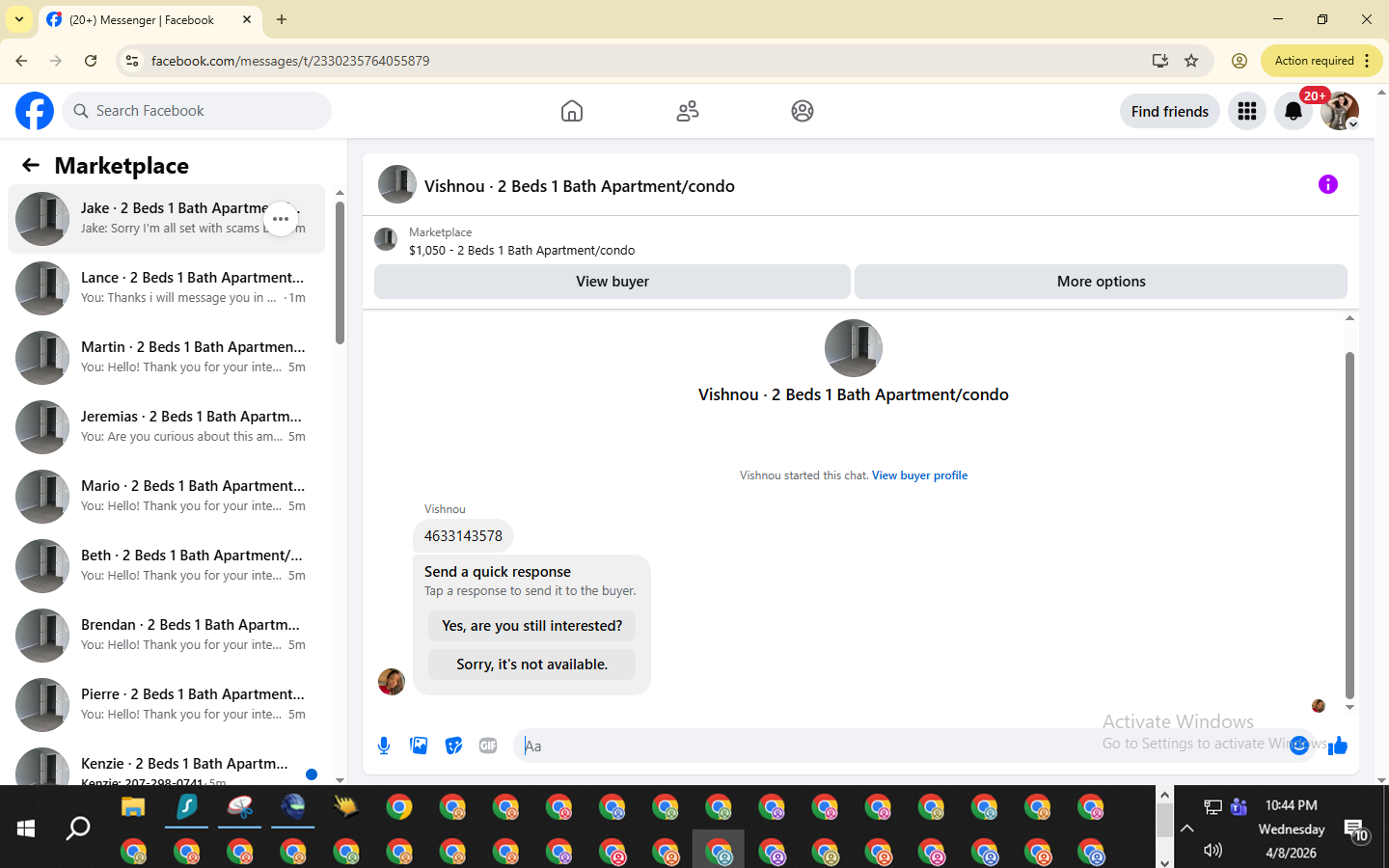Open a new browser tab
The width and height of the screenshot is (1389, 868).
tap(282, 19)
